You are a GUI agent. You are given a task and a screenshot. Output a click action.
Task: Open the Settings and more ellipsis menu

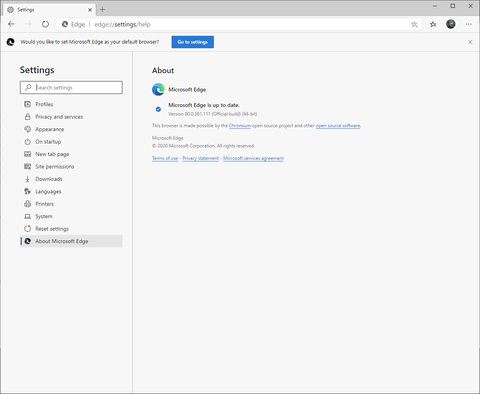tap(469, 24)
